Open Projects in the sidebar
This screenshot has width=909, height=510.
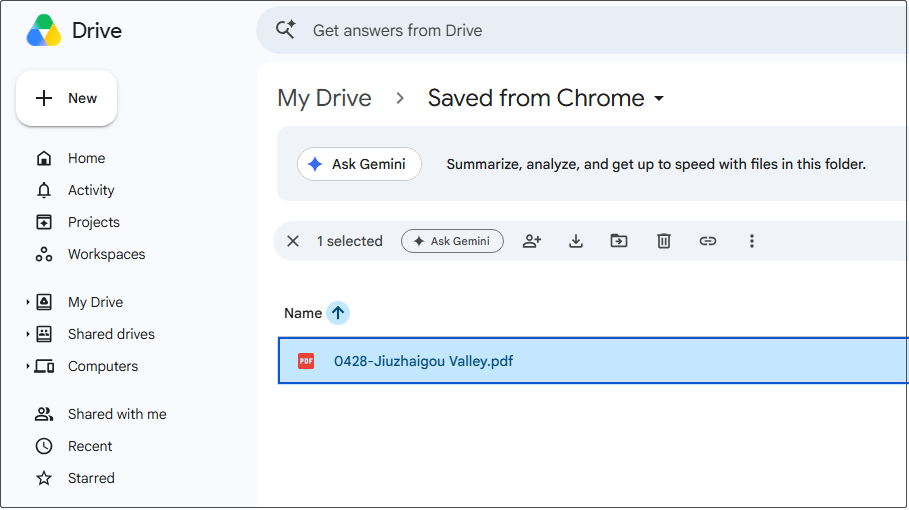pos(93,222)
